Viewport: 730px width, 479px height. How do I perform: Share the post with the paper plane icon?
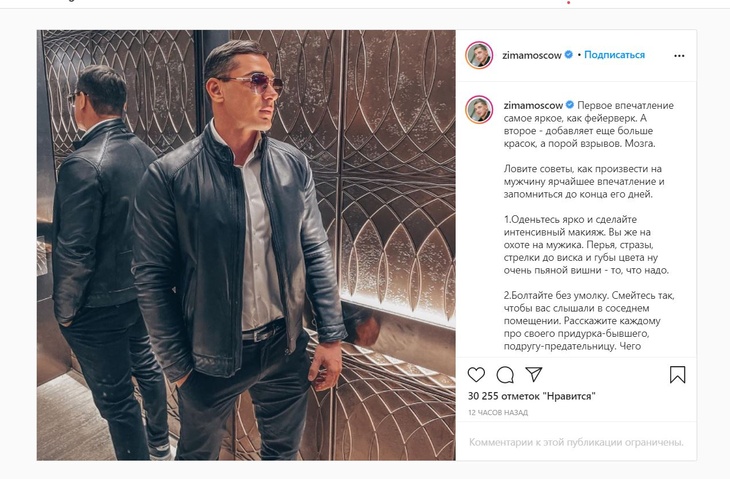[534, 374]
